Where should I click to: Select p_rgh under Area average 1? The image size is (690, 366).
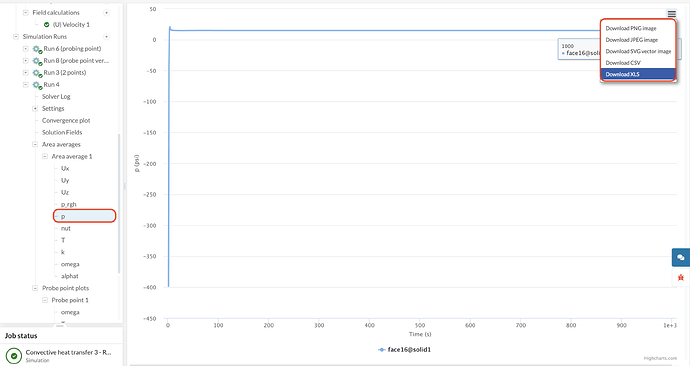[69, 204]
